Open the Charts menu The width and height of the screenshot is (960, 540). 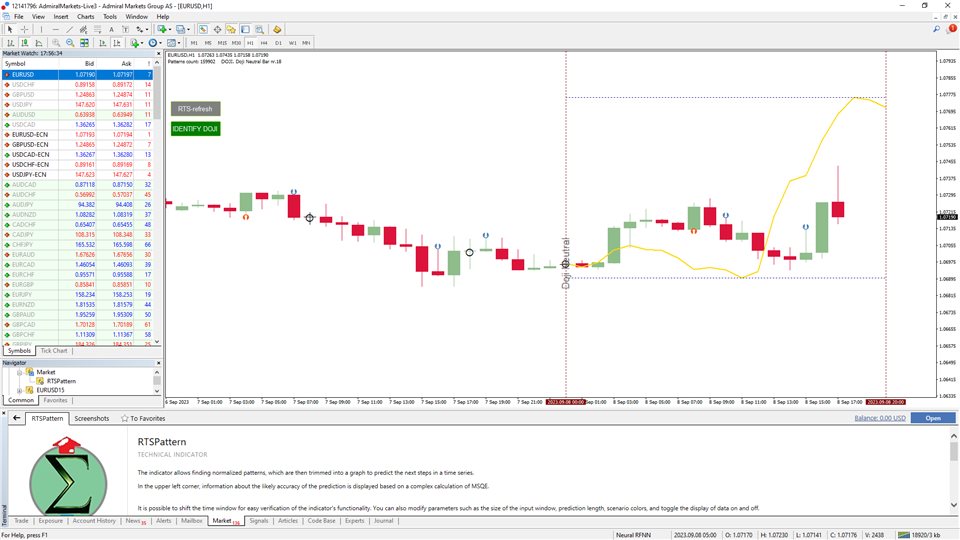click(86, 17)
